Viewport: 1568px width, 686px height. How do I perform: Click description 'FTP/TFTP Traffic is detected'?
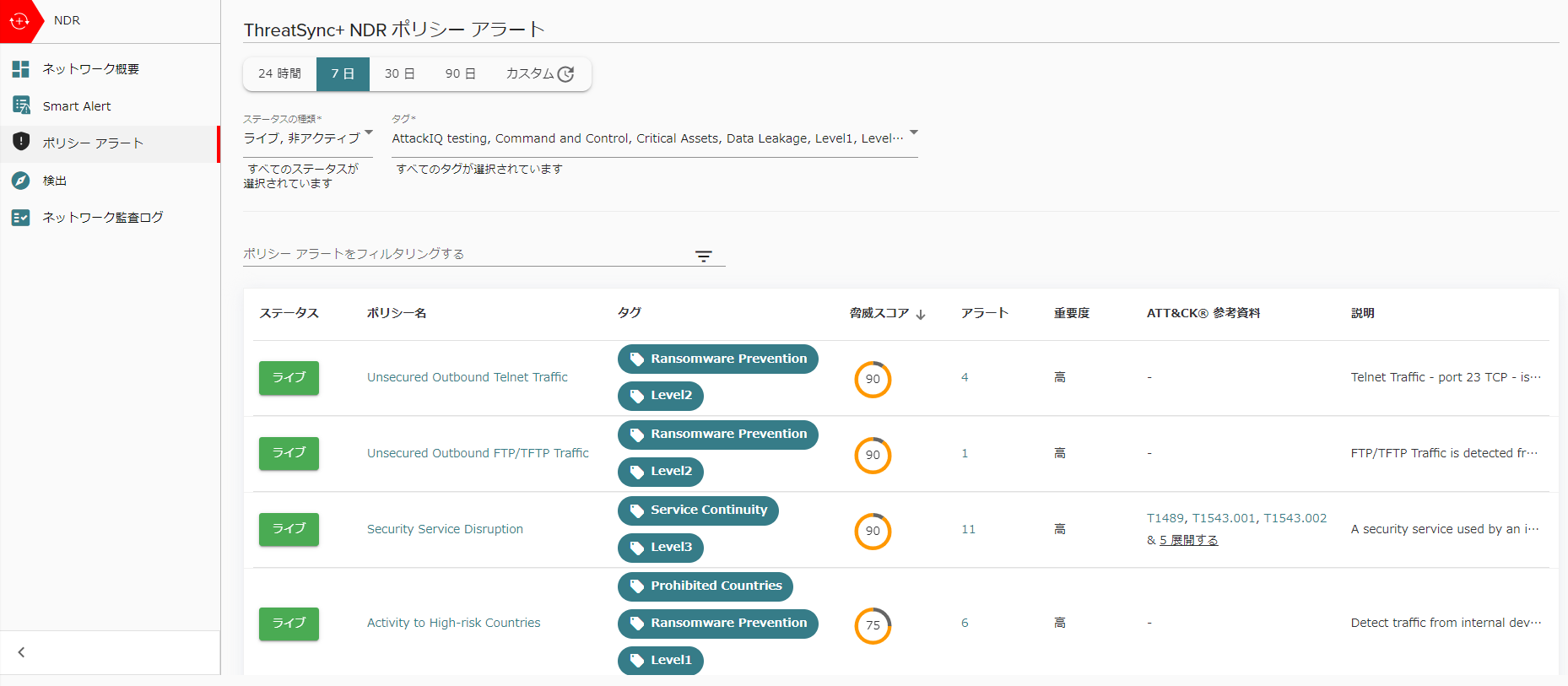pos(1444,453)
